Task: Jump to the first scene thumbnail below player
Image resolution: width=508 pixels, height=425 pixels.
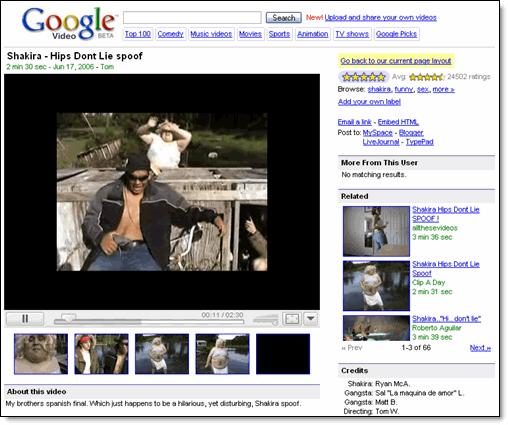Action: (x=41, y=354)
